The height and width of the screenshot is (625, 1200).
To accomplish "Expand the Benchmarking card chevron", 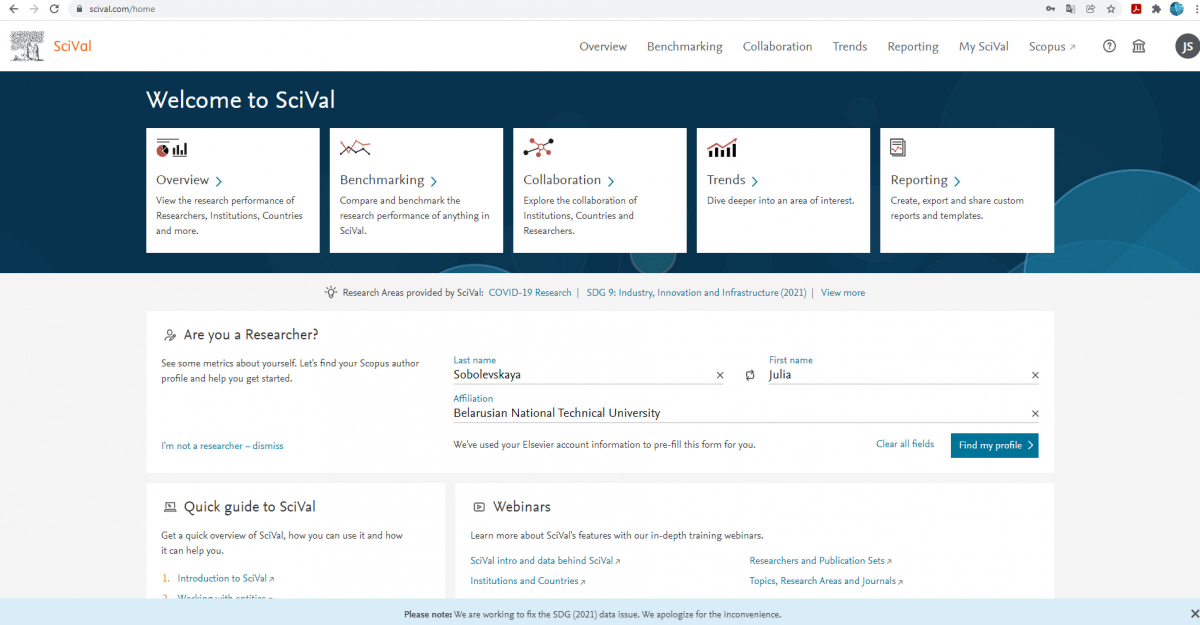I will pyautogui.click(x=433, y=181).
